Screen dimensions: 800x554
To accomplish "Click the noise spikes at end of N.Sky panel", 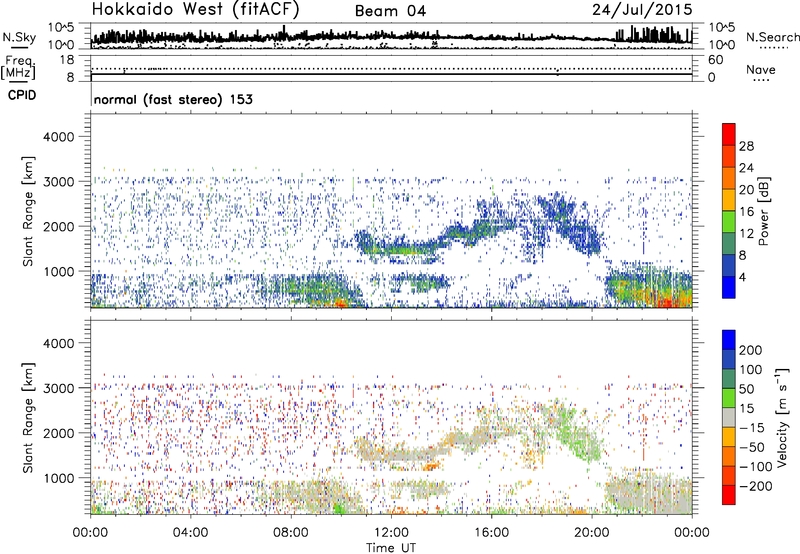I will click(653, 35).
